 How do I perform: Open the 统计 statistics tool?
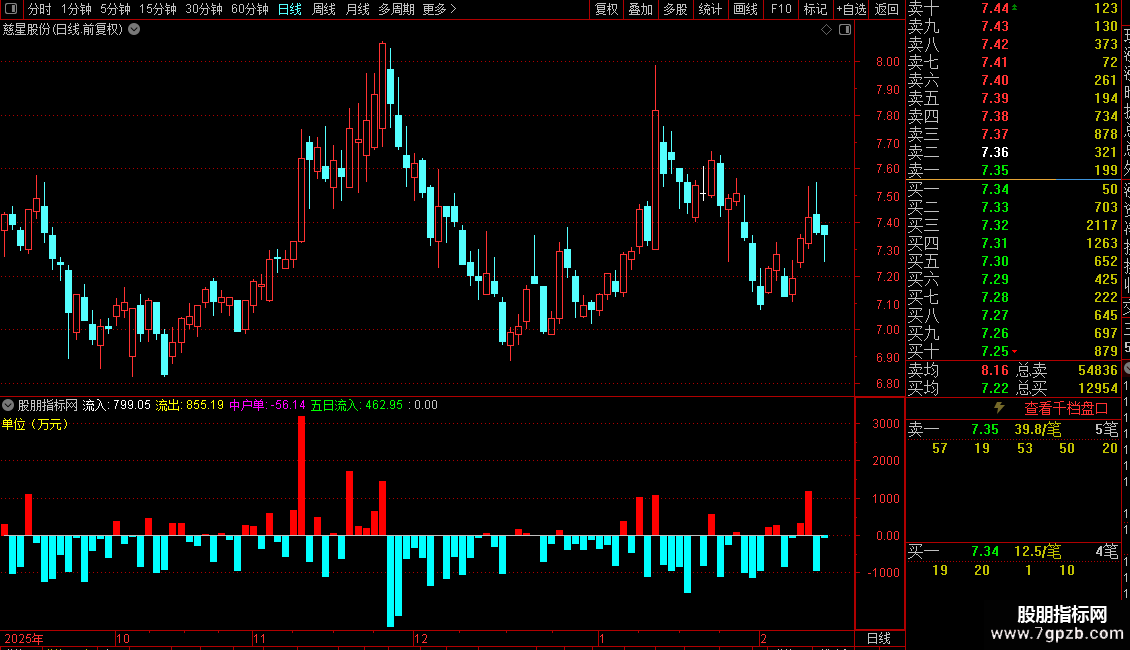(x=710, y=9)
